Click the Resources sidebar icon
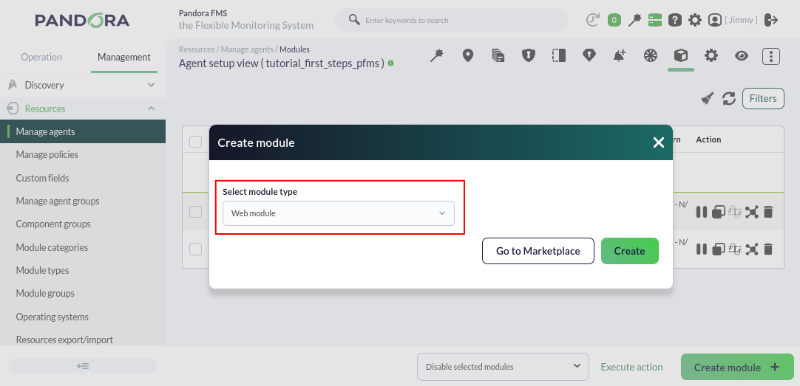The image size is (800, 386). [x=13, y=108]
